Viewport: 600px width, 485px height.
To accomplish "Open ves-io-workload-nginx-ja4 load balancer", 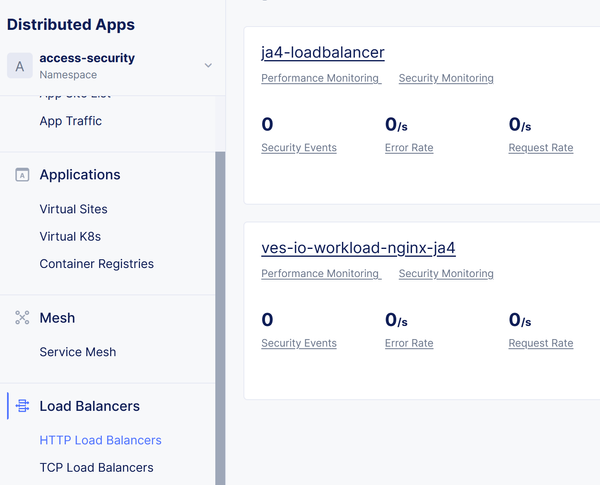I will pyautogui.click(x=358, y=247).
